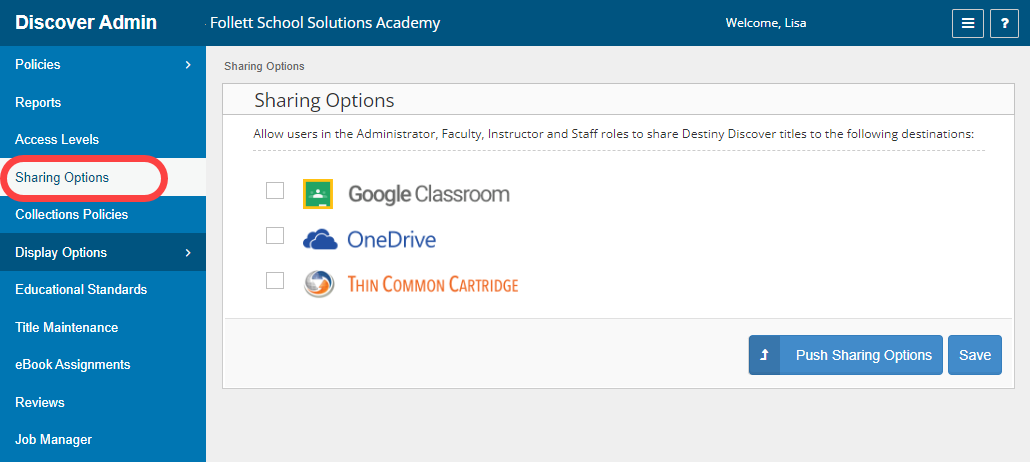This screenshot has height=462, width=1030.
Task: Go to Title Maintenance
Action: point(102,327)
